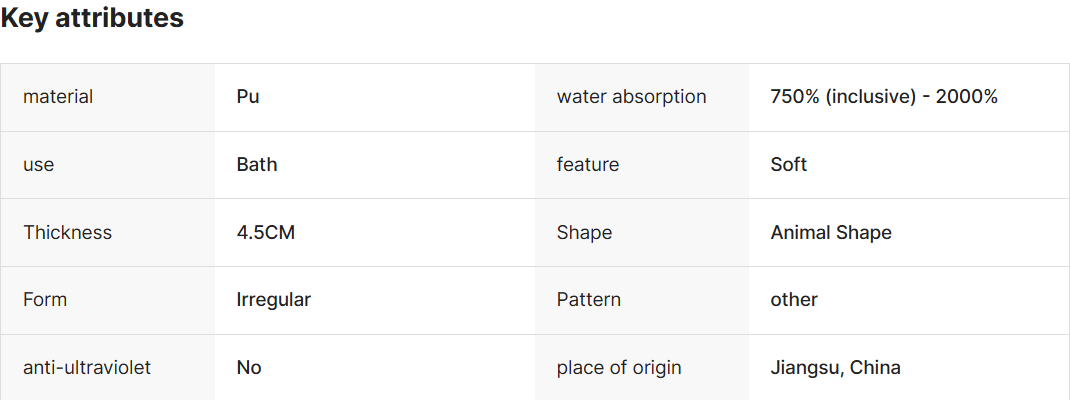This screenshot has height=400, width=1070.
Task: Click the anti-ultraviolet label
Action: point(87,368)
